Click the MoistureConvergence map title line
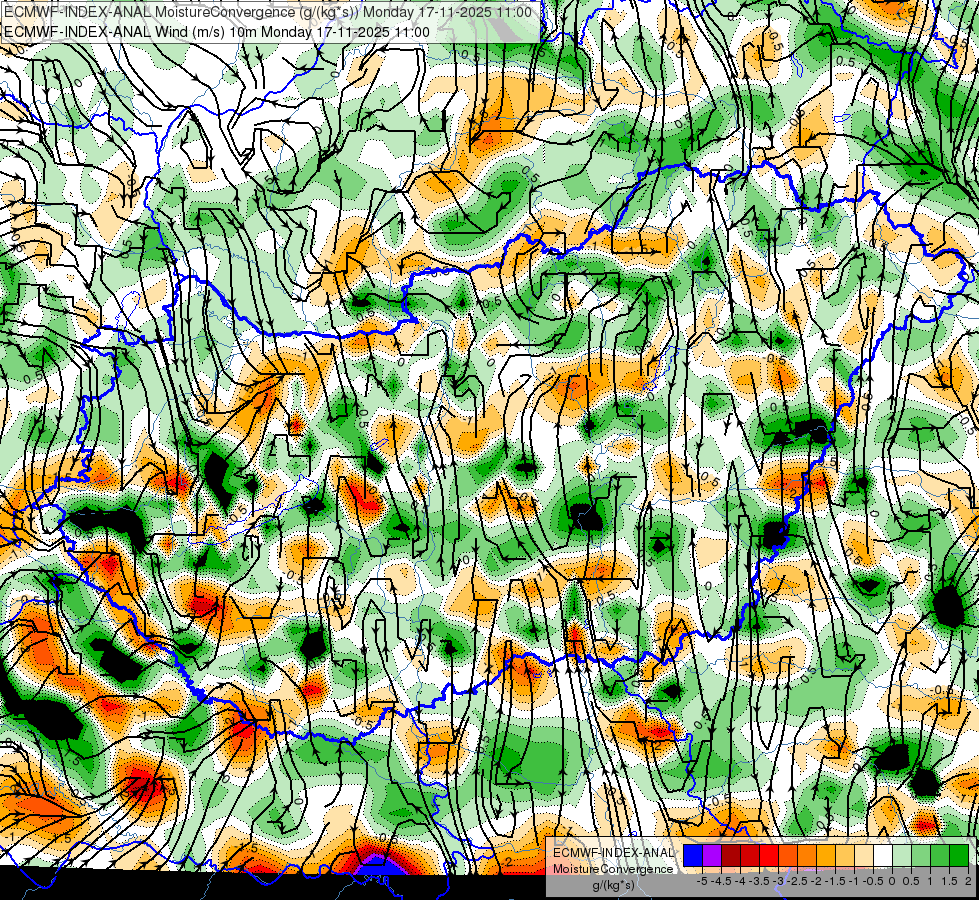979x900 pixels. (x=268, y=12)
